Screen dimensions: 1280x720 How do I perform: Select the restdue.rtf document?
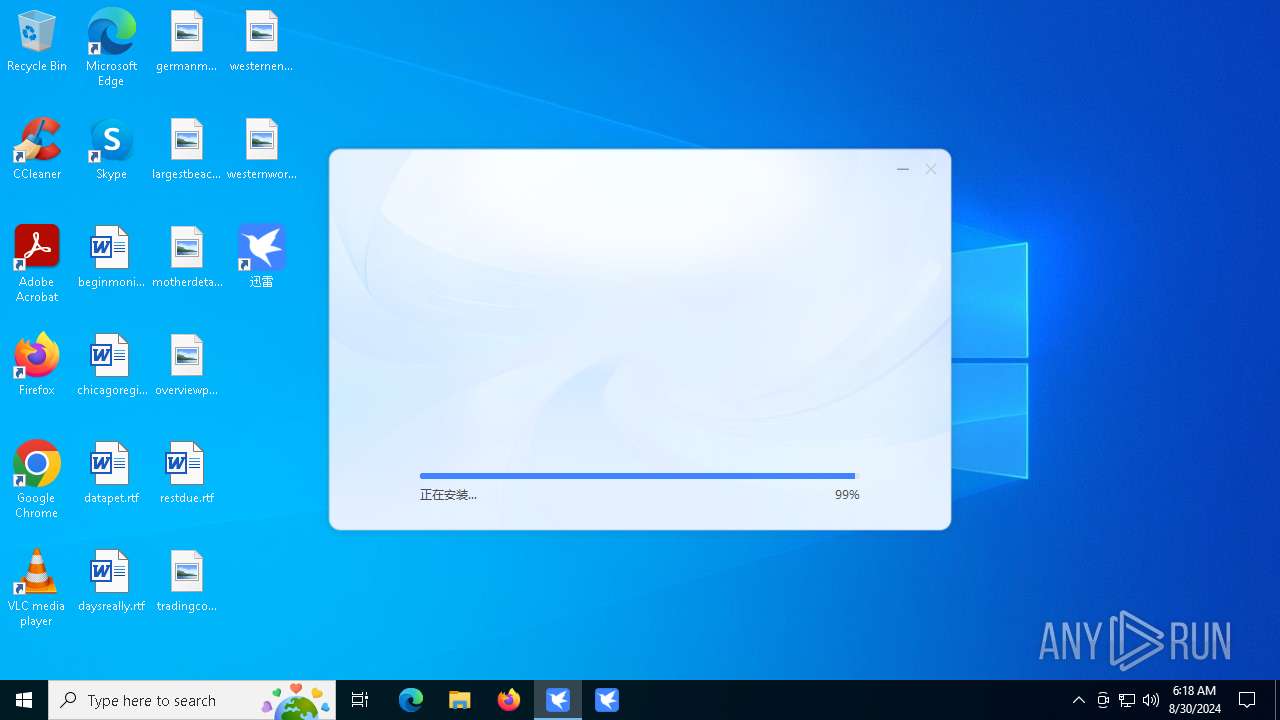tap(186, 474)
